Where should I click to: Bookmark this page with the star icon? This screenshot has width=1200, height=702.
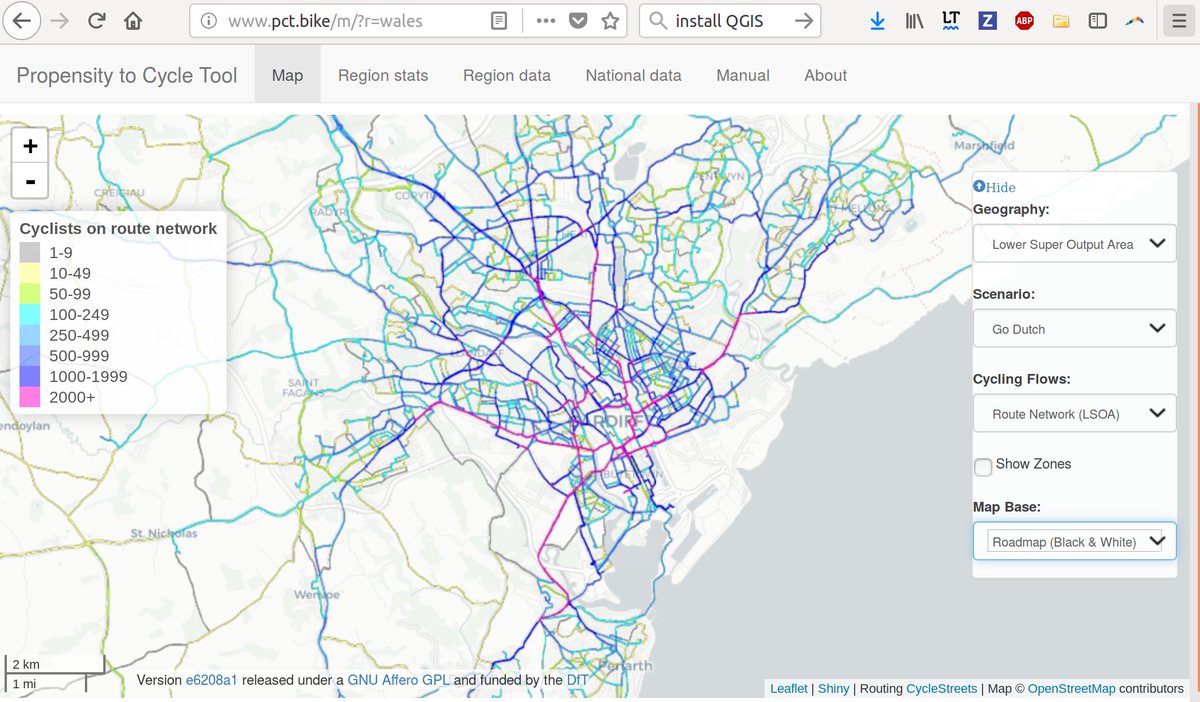610,21
